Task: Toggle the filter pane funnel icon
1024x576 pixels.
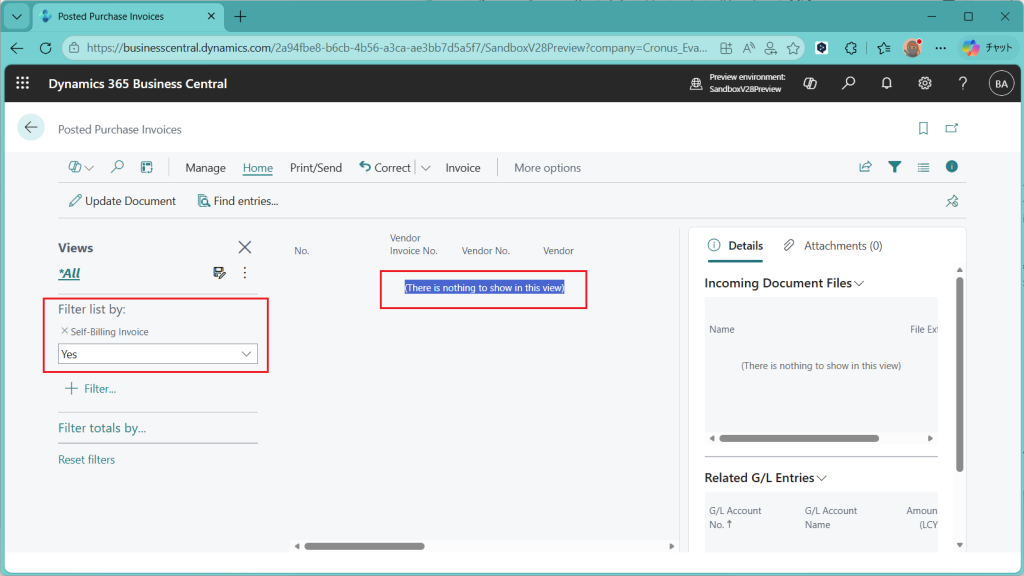Action: click(x=894, y=167)
